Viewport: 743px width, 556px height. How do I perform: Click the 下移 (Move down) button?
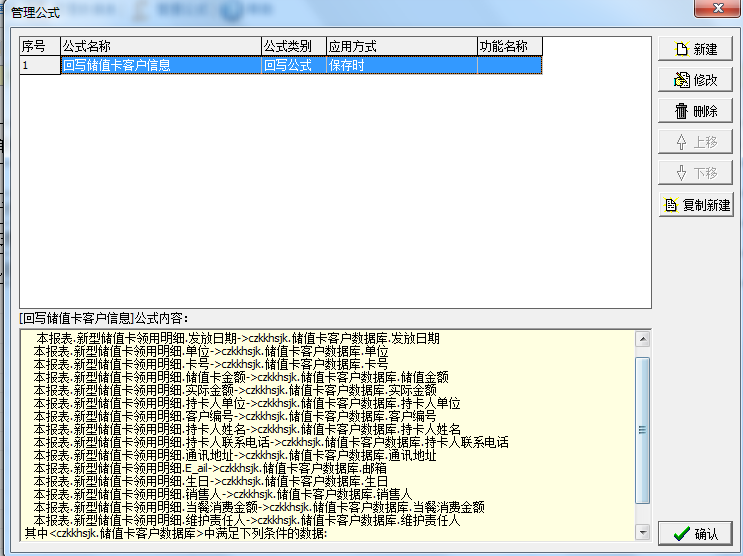tap(695, 173)
